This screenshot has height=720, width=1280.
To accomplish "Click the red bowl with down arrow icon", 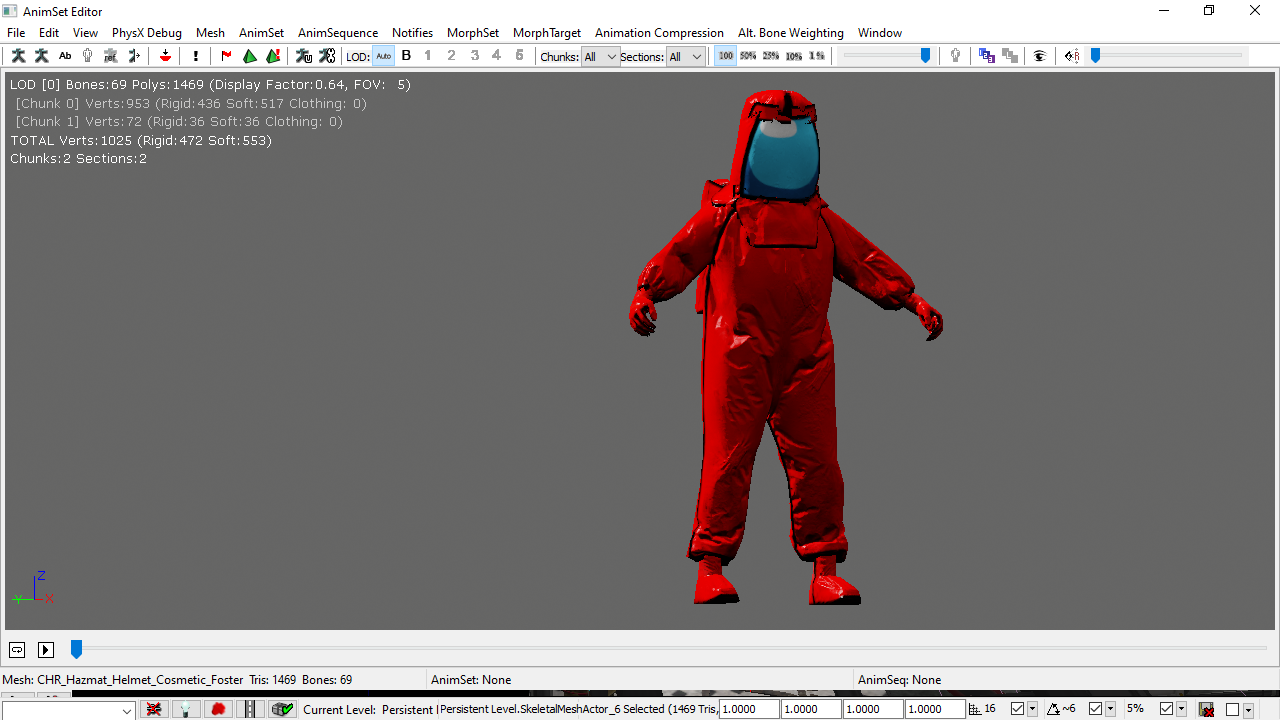I will (x=165, y=56).
